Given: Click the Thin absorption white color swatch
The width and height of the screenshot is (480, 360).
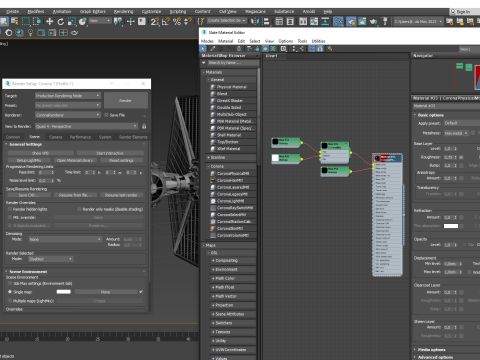Looking at the screenshot, I should tap(451, 226).
